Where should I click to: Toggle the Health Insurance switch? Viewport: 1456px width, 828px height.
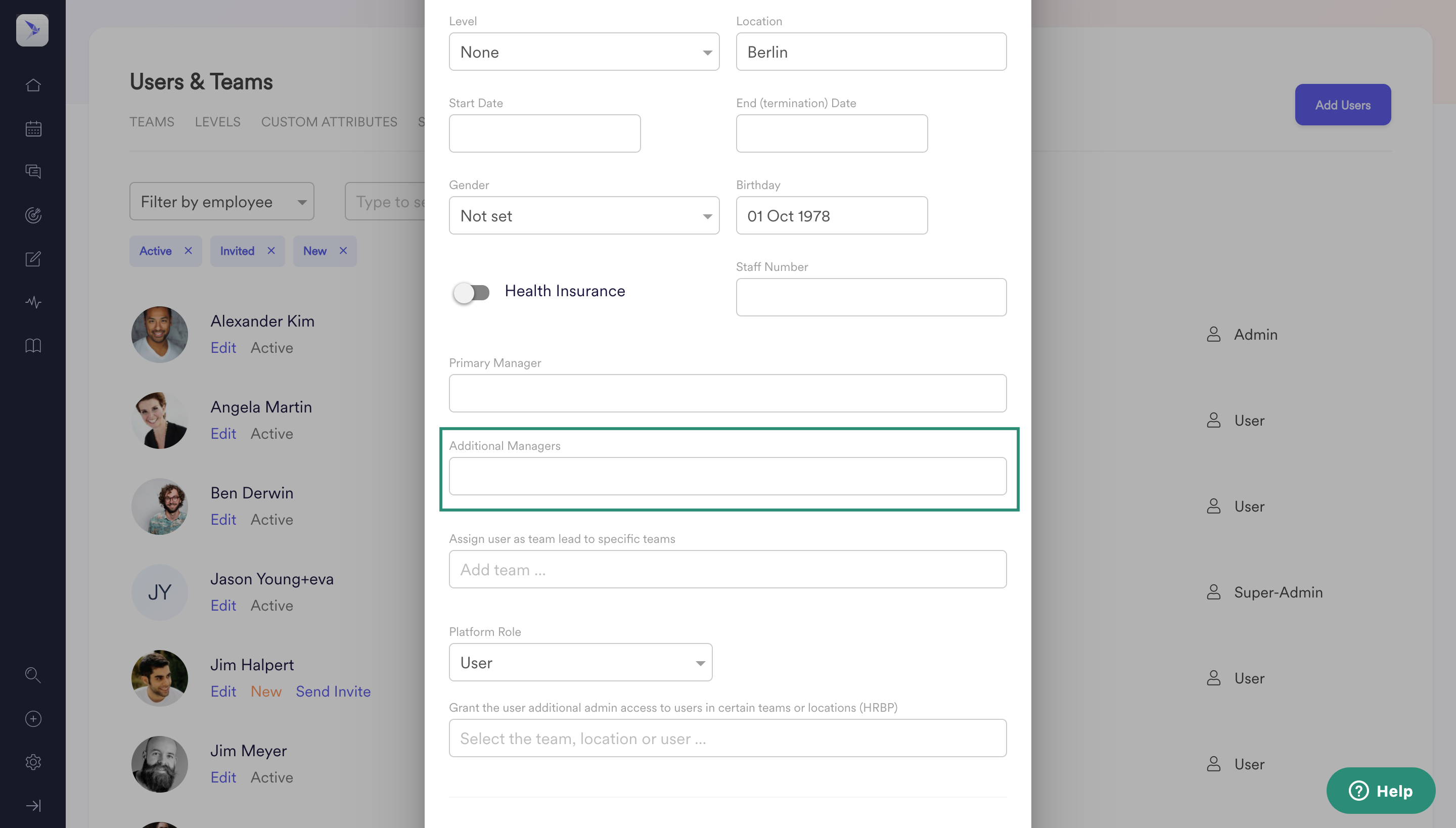click(x=472, y=292)
